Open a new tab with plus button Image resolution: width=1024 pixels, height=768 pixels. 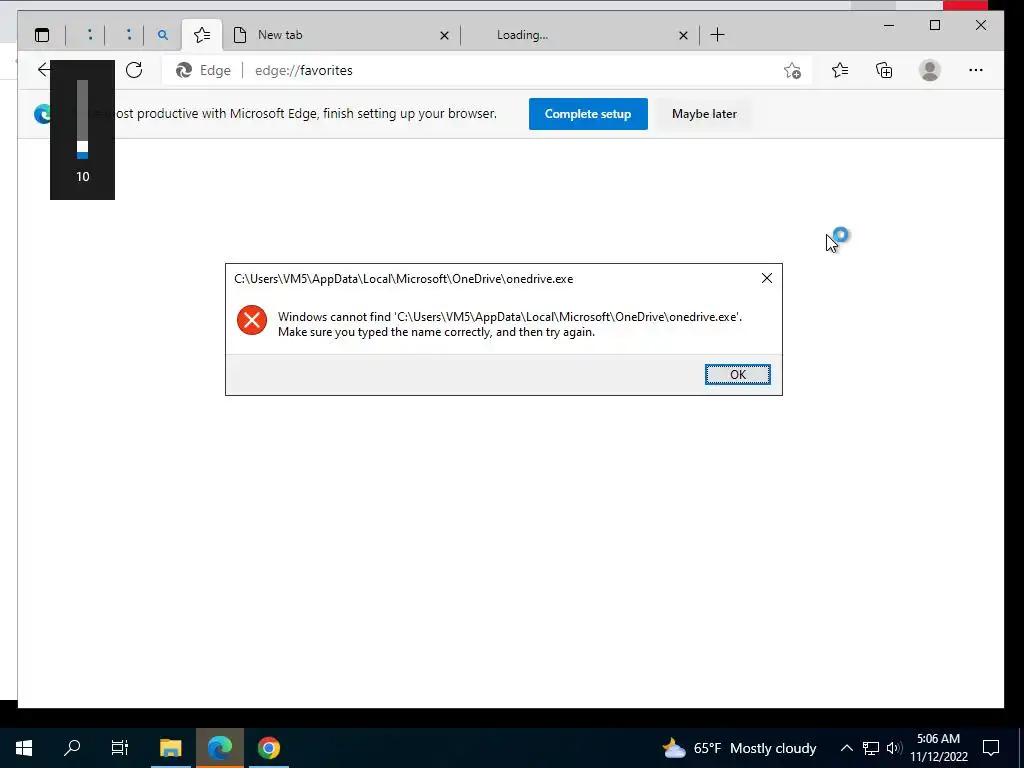pos(717,35)
